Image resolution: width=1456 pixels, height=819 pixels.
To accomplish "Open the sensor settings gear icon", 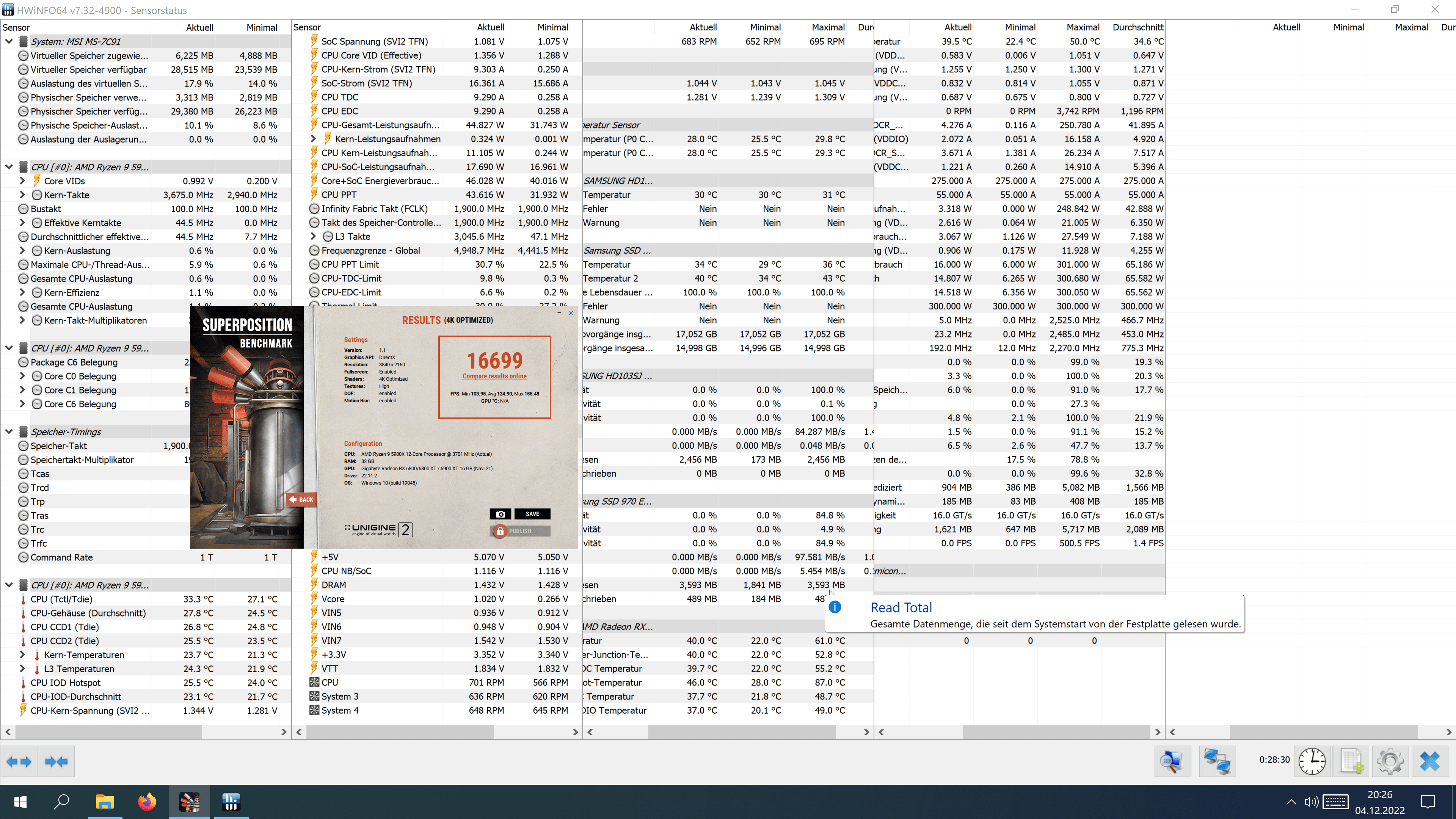I will point(1390,761).
